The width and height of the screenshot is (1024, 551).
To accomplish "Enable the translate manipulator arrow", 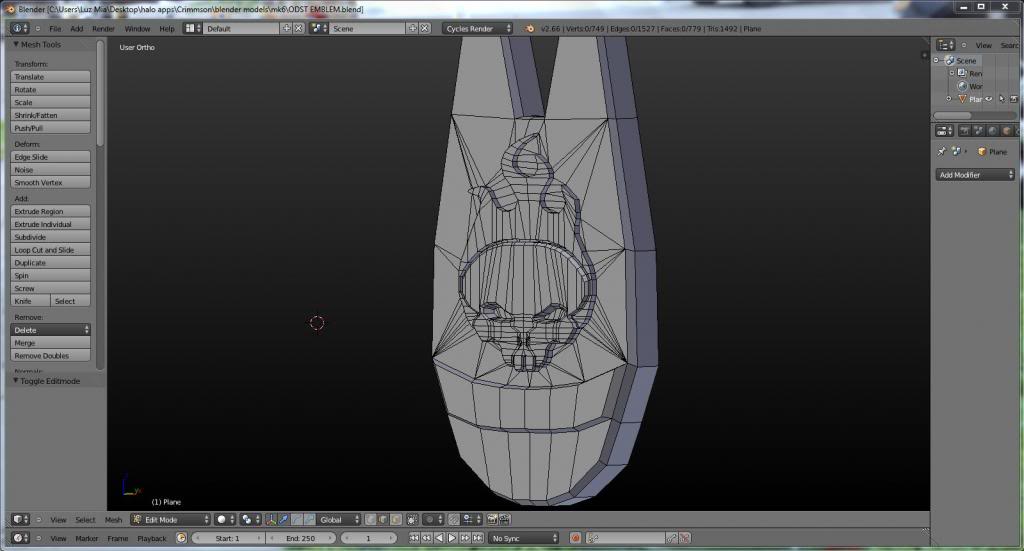I will [x=283, y=520].
